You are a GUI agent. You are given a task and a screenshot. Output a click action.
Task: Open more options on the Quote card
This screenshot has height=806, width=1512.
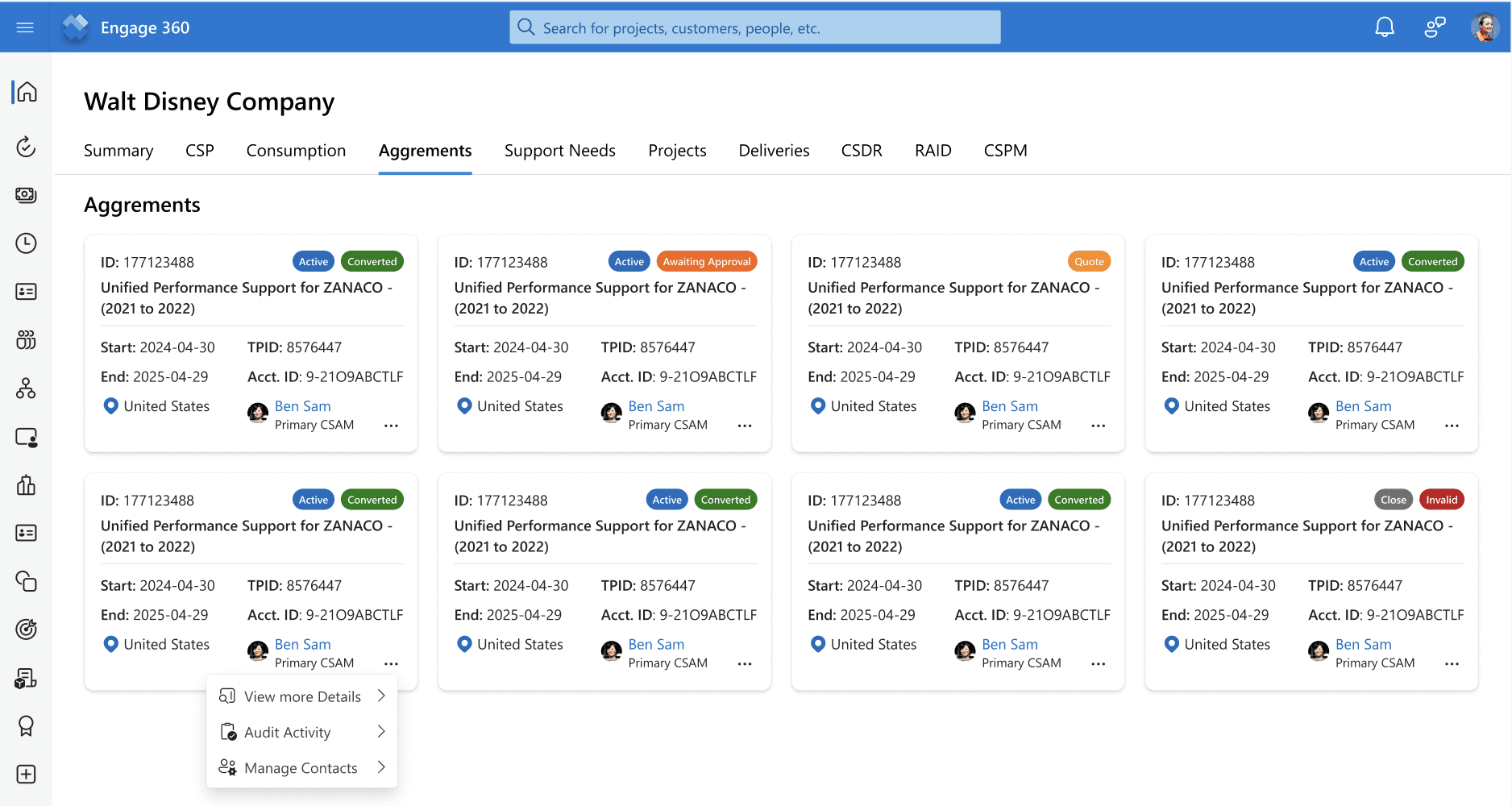1099,426
